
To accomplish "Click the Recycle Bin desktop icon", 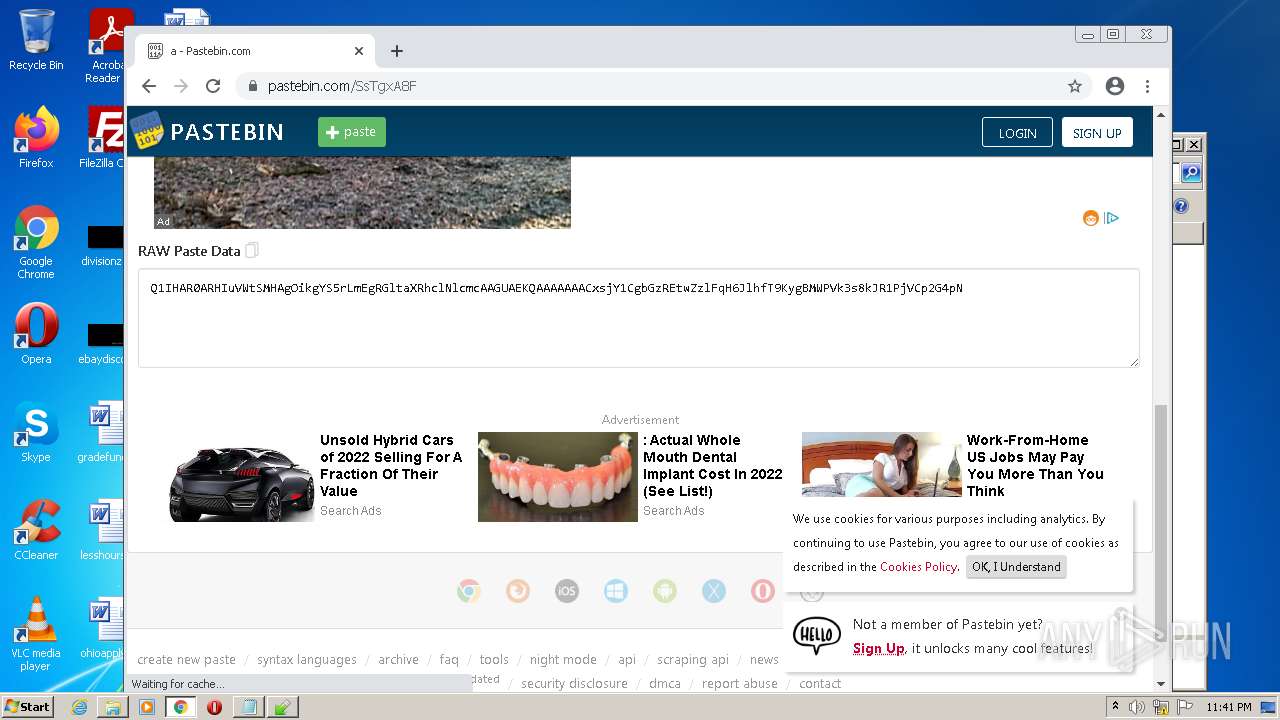I will coord(36,40).
